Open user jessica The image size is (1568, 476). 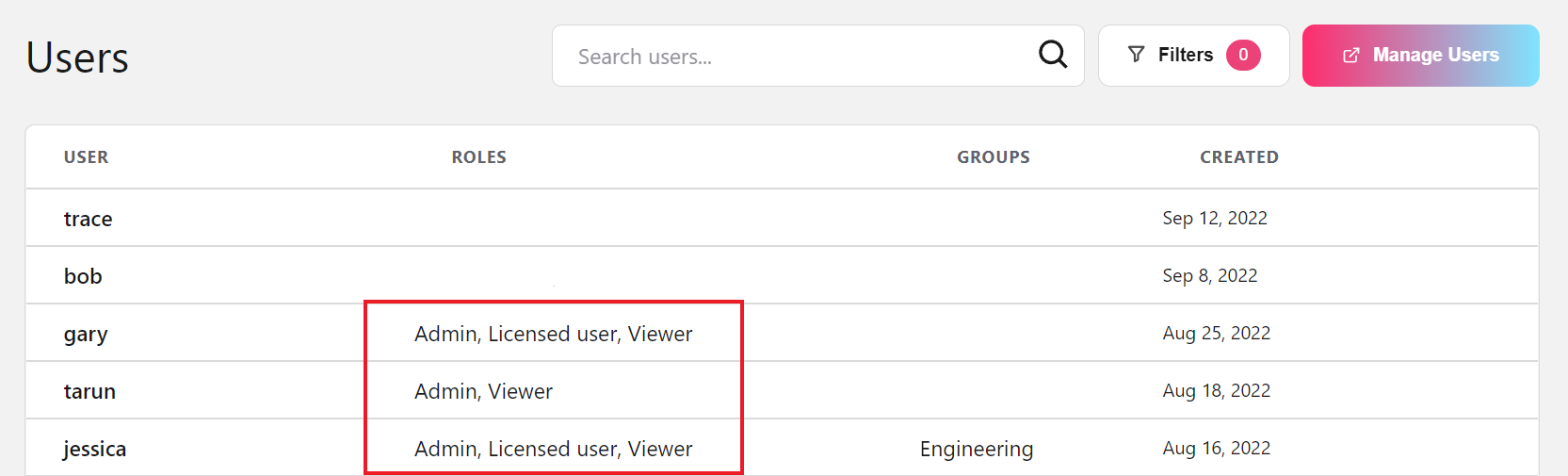94,450
